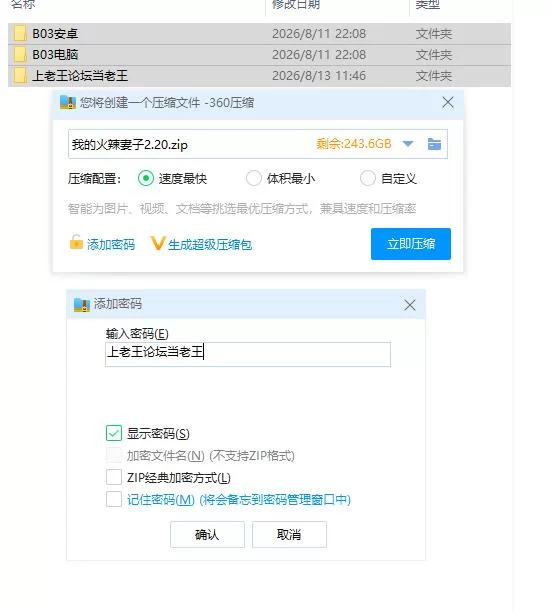Click the 添加密码 link
551x611 pixels.
[111, 245]
